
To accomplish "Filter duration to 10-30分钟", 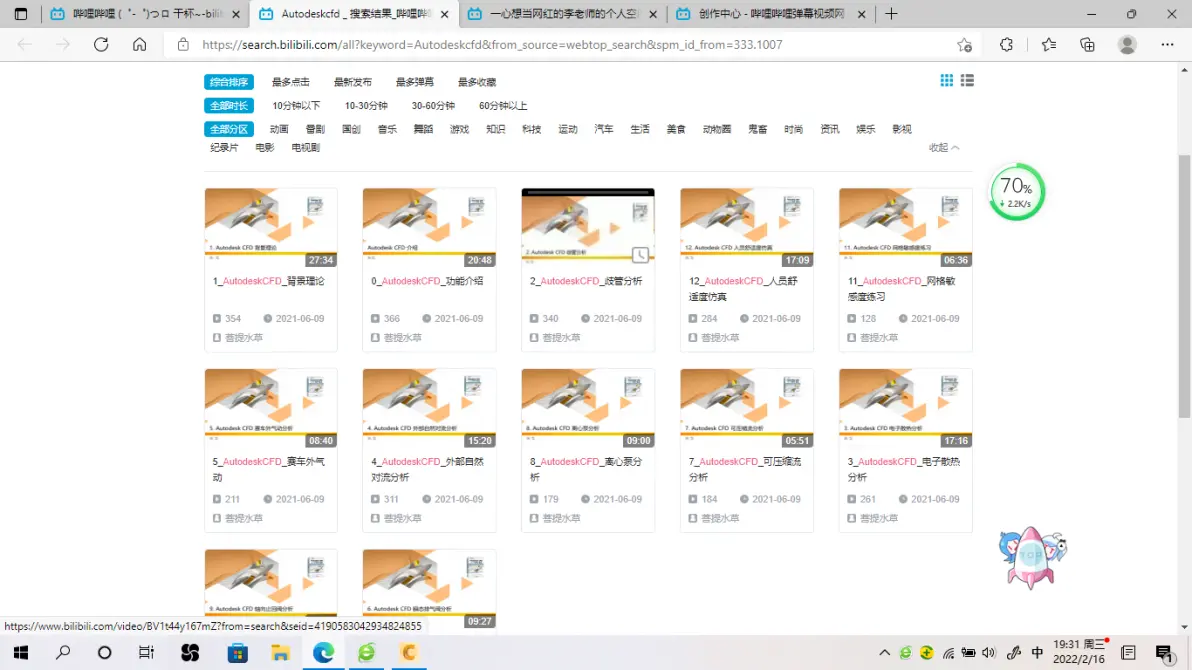I will [366, 106].
